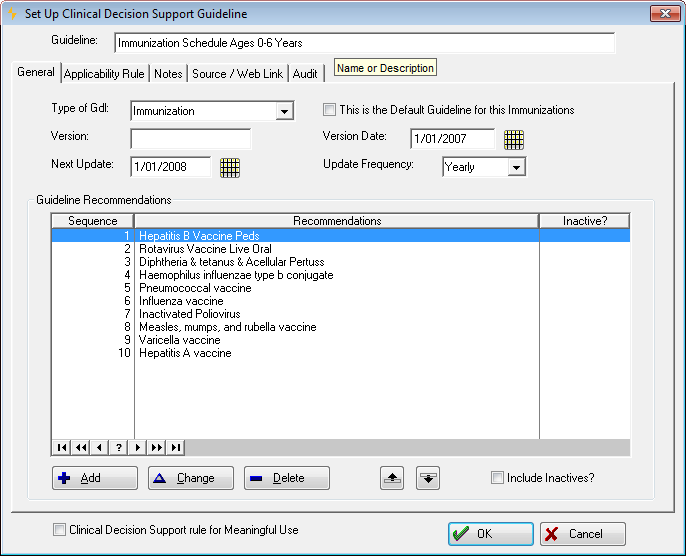687x557 pixels.
Task: Go back one page of records
Action: tap(81, 447)
